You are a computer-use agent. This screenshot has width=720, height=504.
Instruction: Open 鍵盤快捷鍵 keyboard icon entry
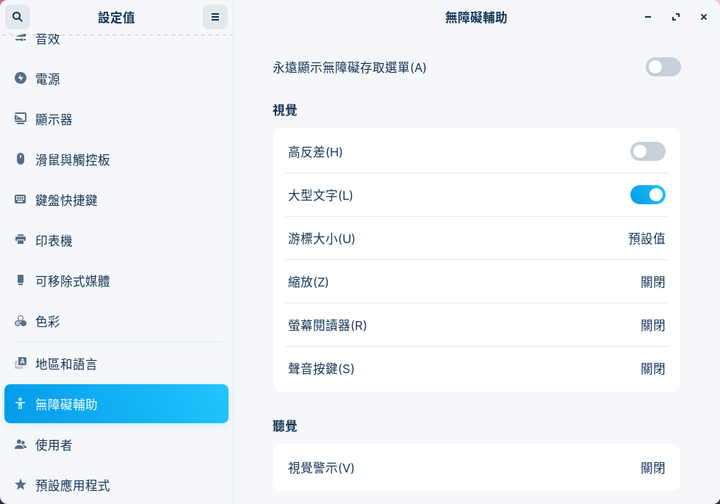coord(20,199)
